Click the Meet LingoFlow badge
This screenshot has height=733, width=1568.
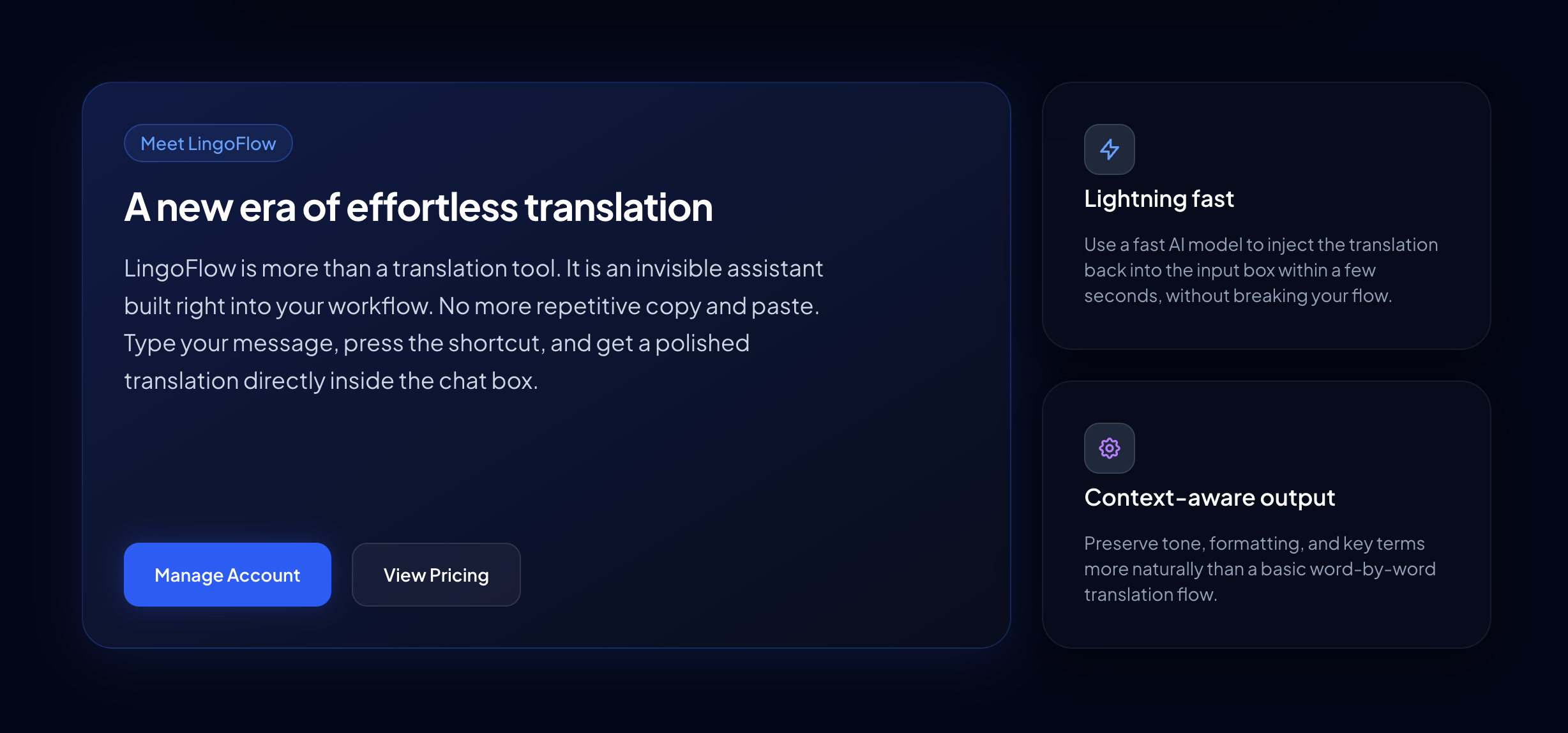point(207,142)
